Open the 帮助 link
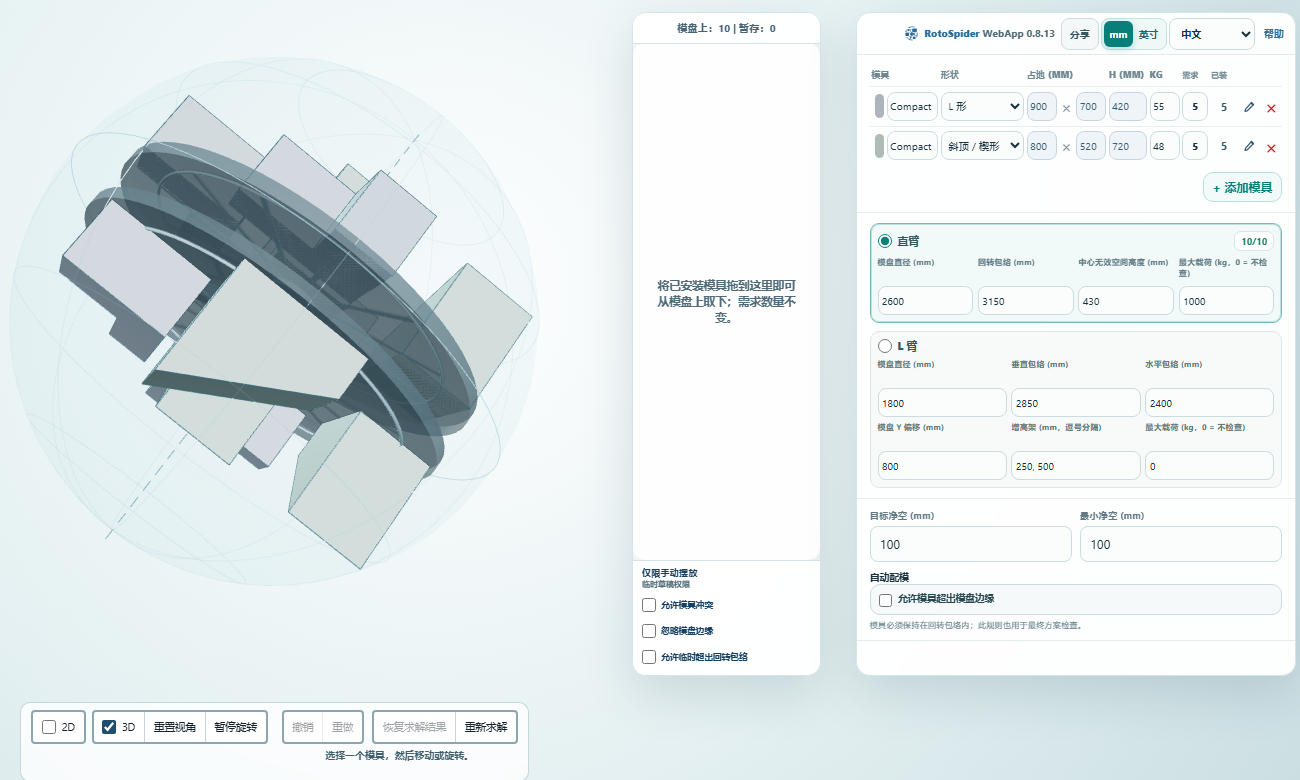The height and width of the screenshot is (780, 1300). click(1273, 34)
